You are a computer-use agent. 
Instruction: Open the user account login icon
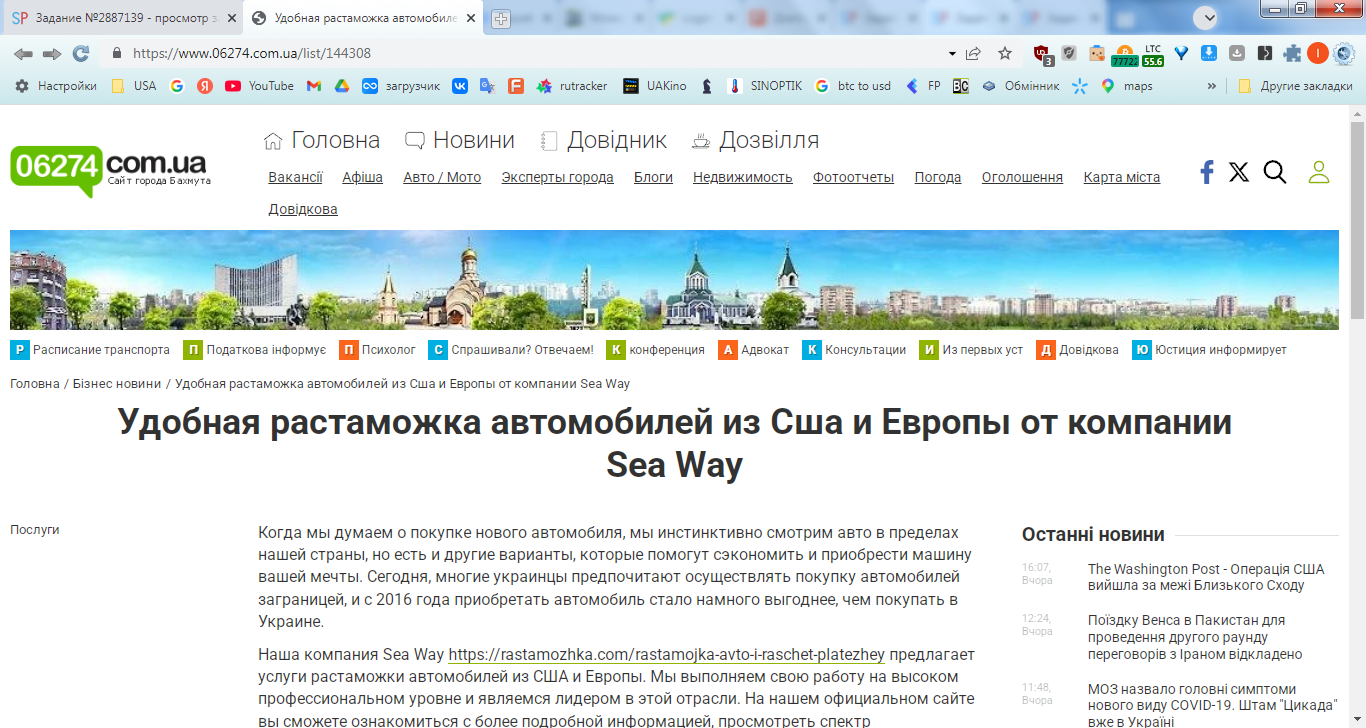pyautogui.click(x=1319, y=172)
